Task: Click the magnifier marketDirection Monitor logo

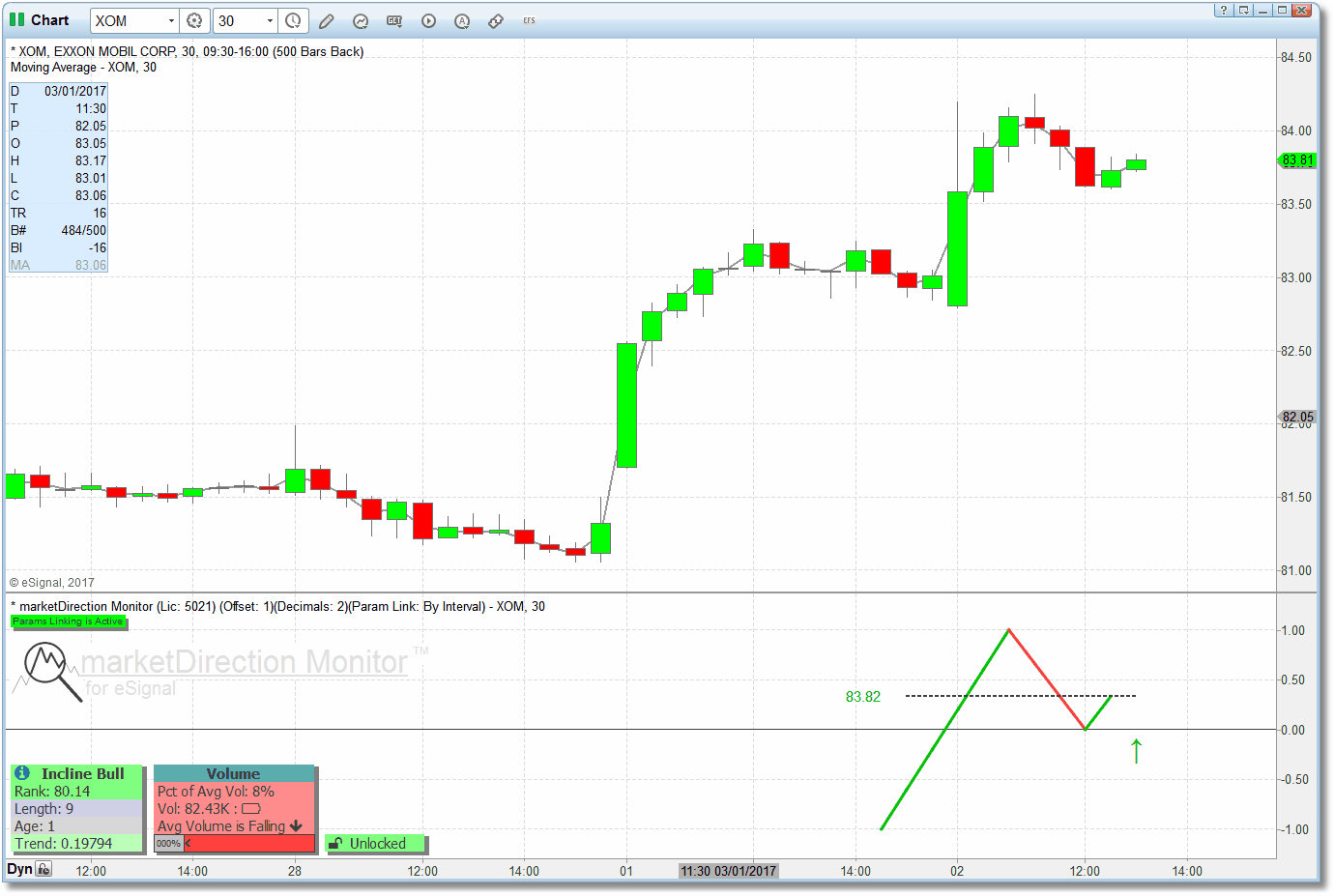Action: pos(53,672)
